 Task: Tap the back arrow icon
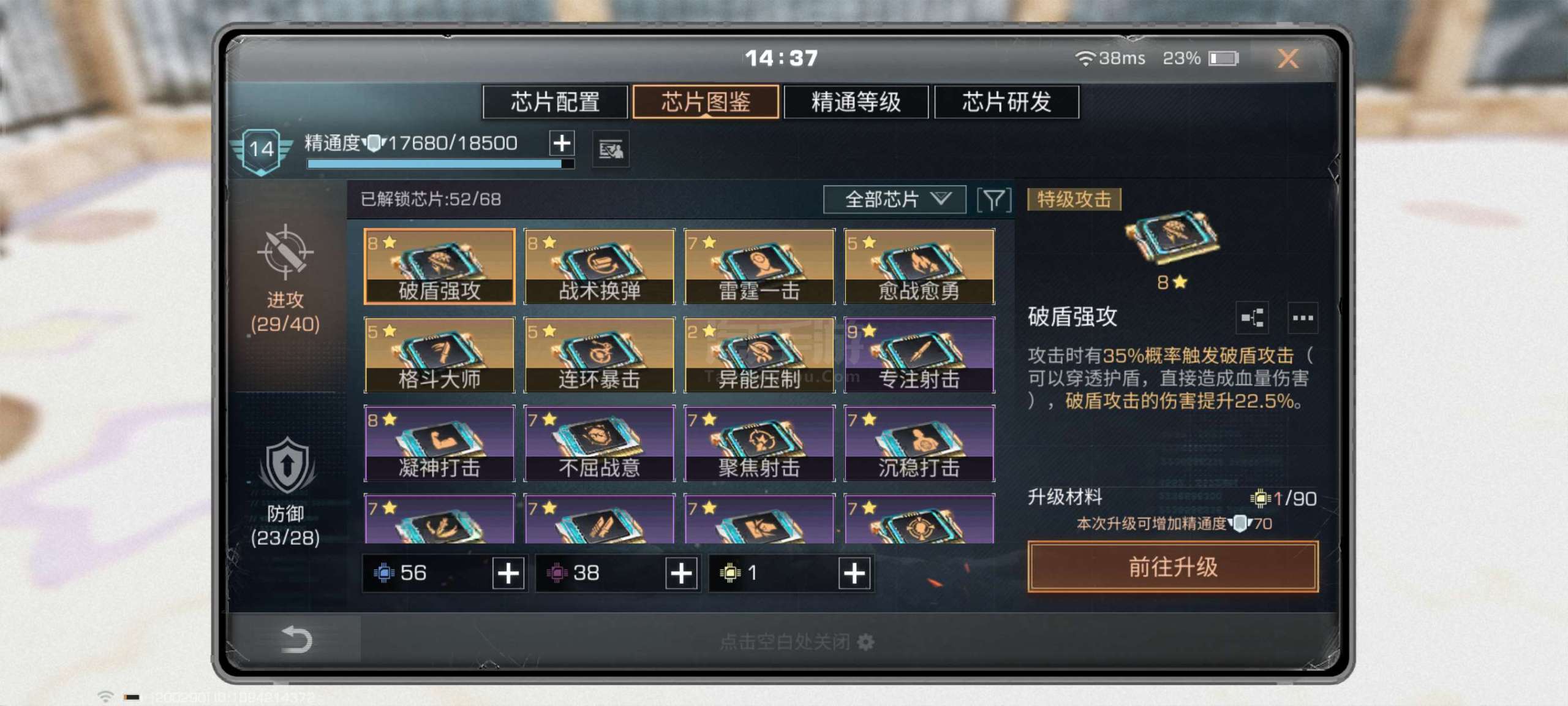296,640
